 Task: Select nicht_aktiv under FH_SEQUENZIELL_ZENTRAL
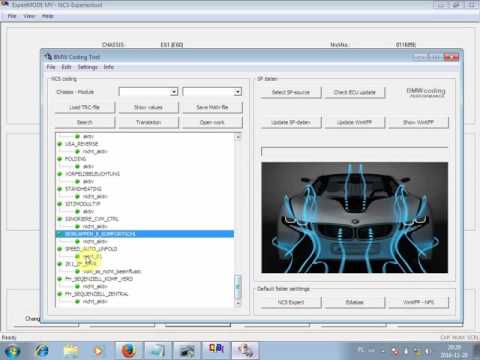pos(95,301)
